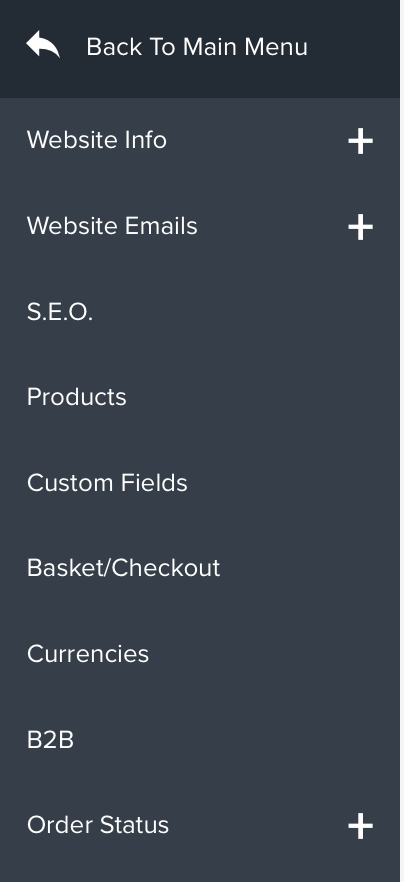Expand Website Info with plus icon
The width and height of the screenshot is (404, 882).
coord(361,141)
